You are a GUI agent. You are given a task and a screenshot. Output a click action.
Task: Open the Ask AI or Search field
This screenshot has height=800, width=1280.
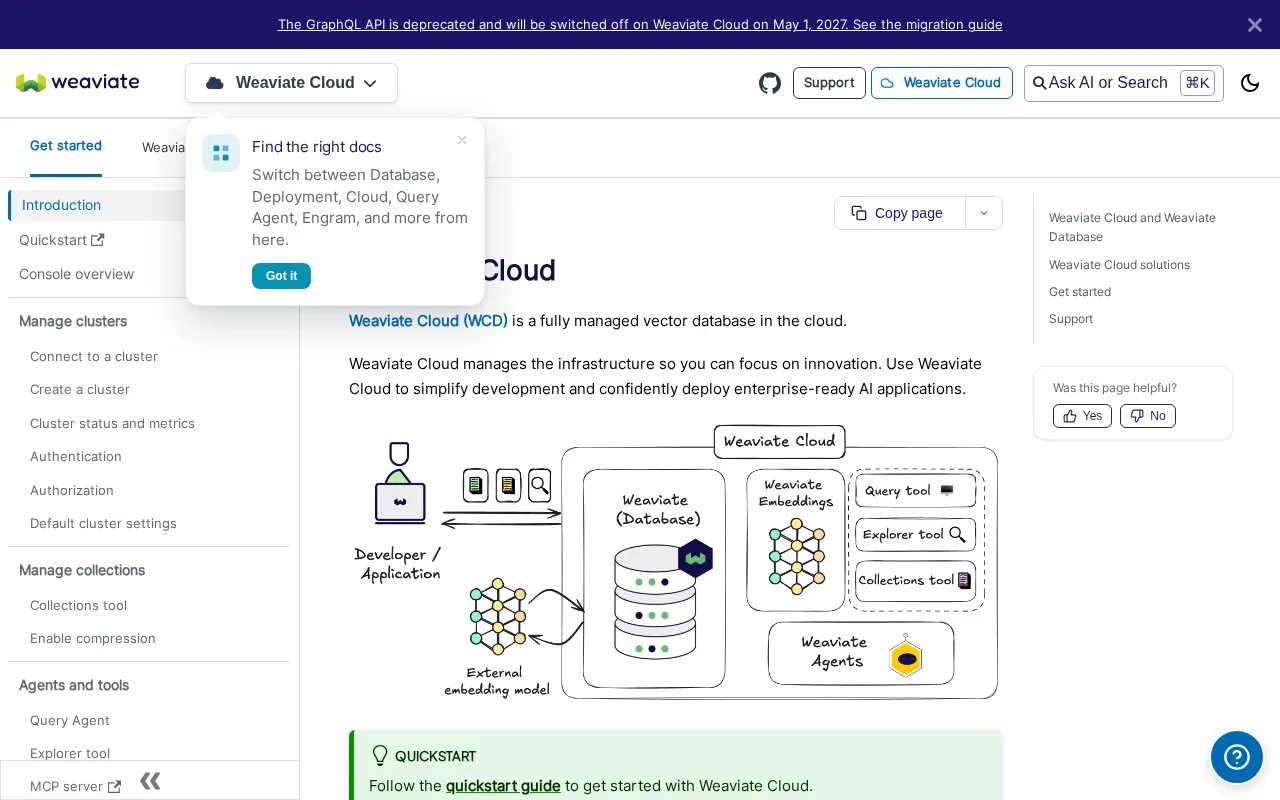pyautogui.click(x=1124, y=83)
